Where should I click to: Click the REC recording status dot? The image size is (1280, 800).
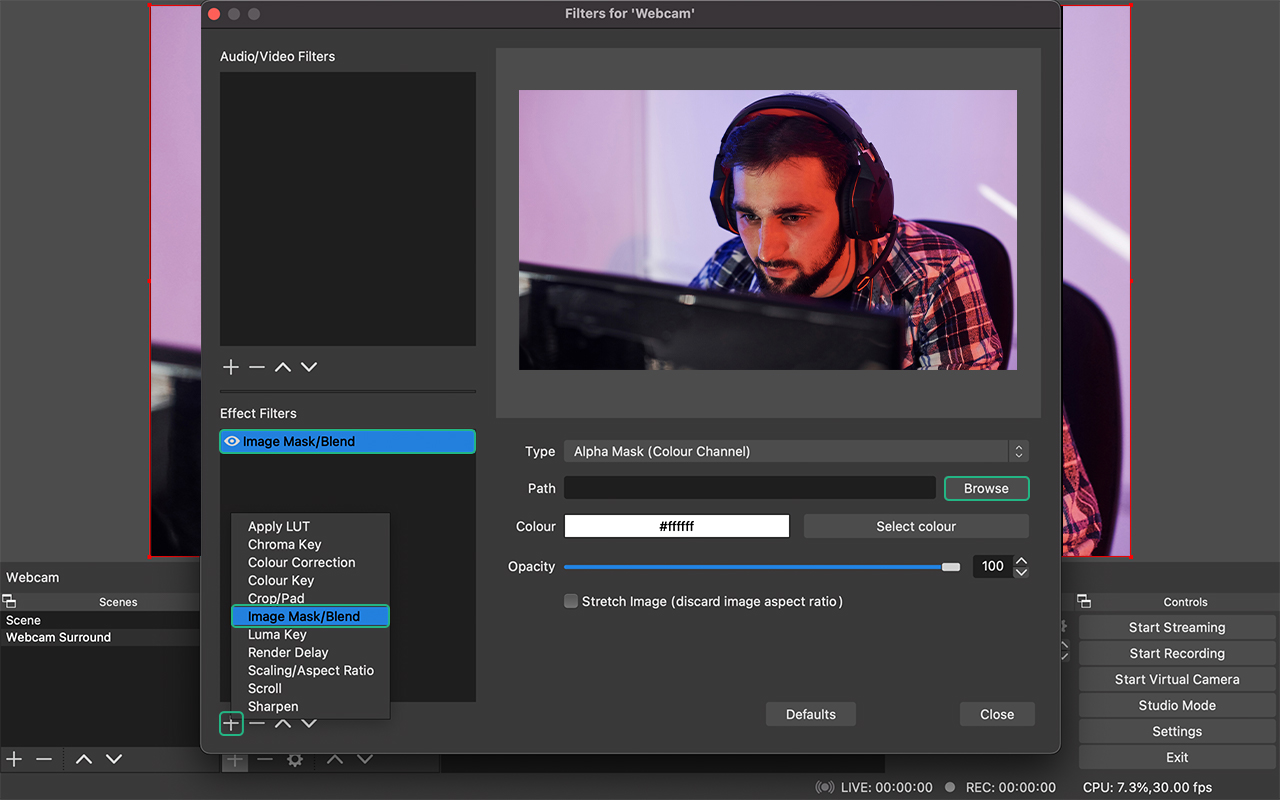(950, 788)
